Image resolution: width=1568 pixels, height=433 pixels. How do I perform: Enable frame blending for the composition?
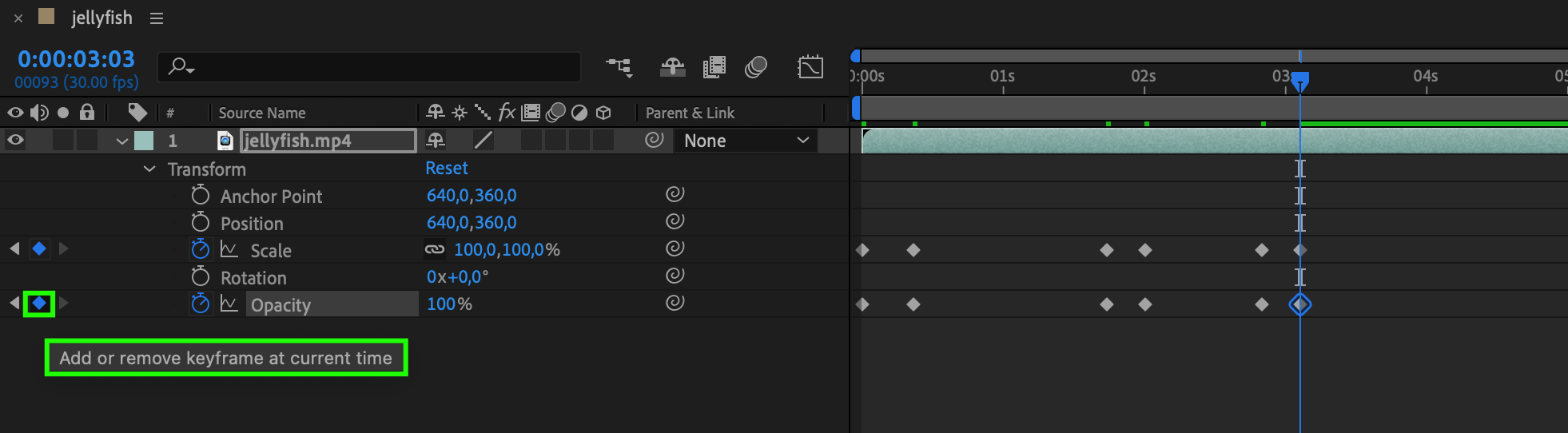click(714, 68)
